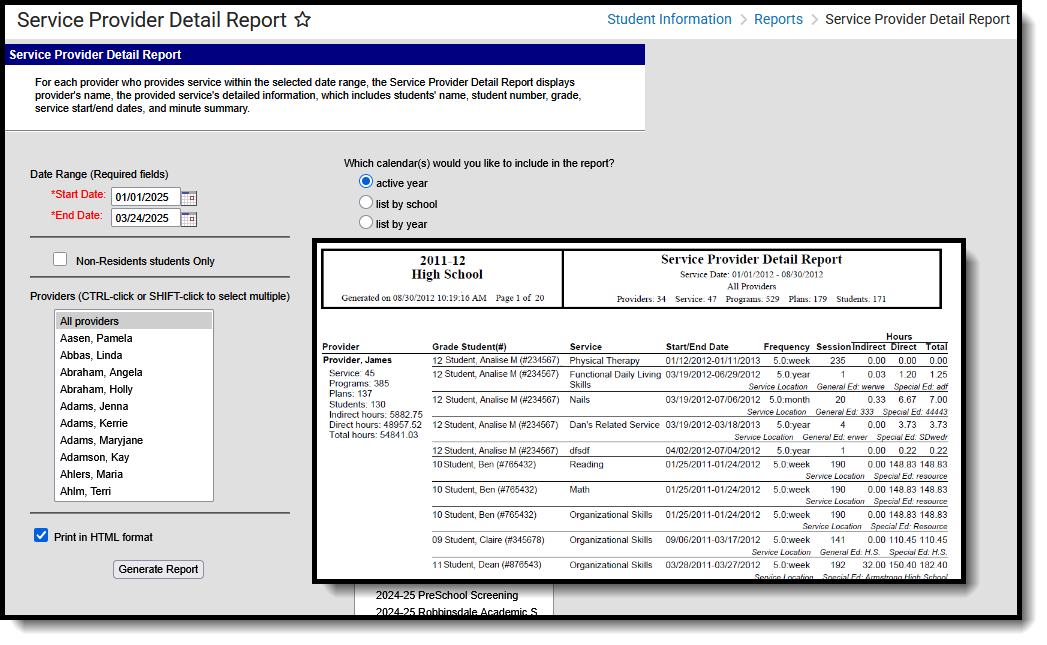The height and width of the screenshot is (645, 1047).
Task: Click the Service Provider Detail Report blue header
Action: tap(325, 55)
